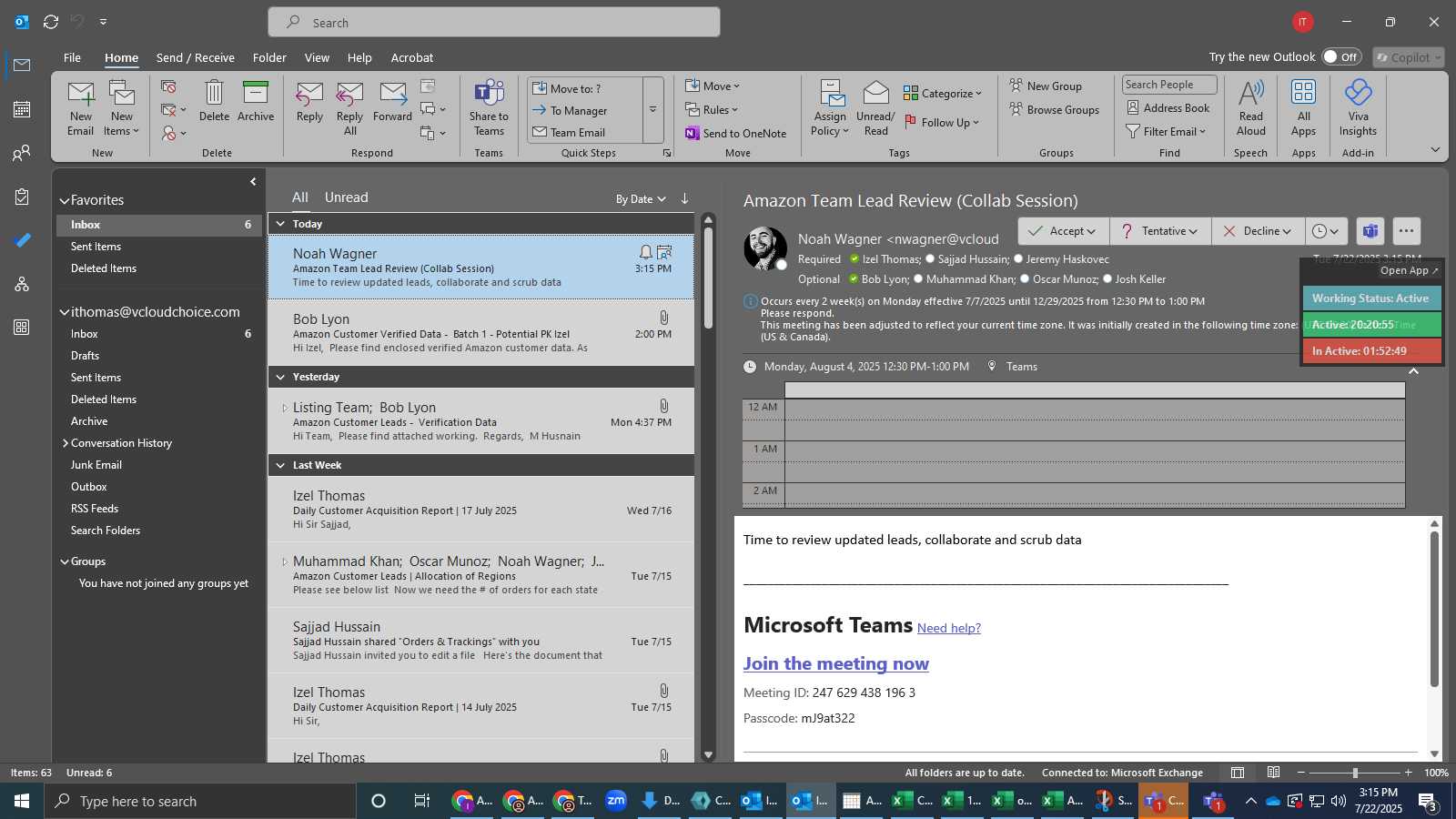Select Junk Email folder

pyautogui.click(x=96, y=465)
